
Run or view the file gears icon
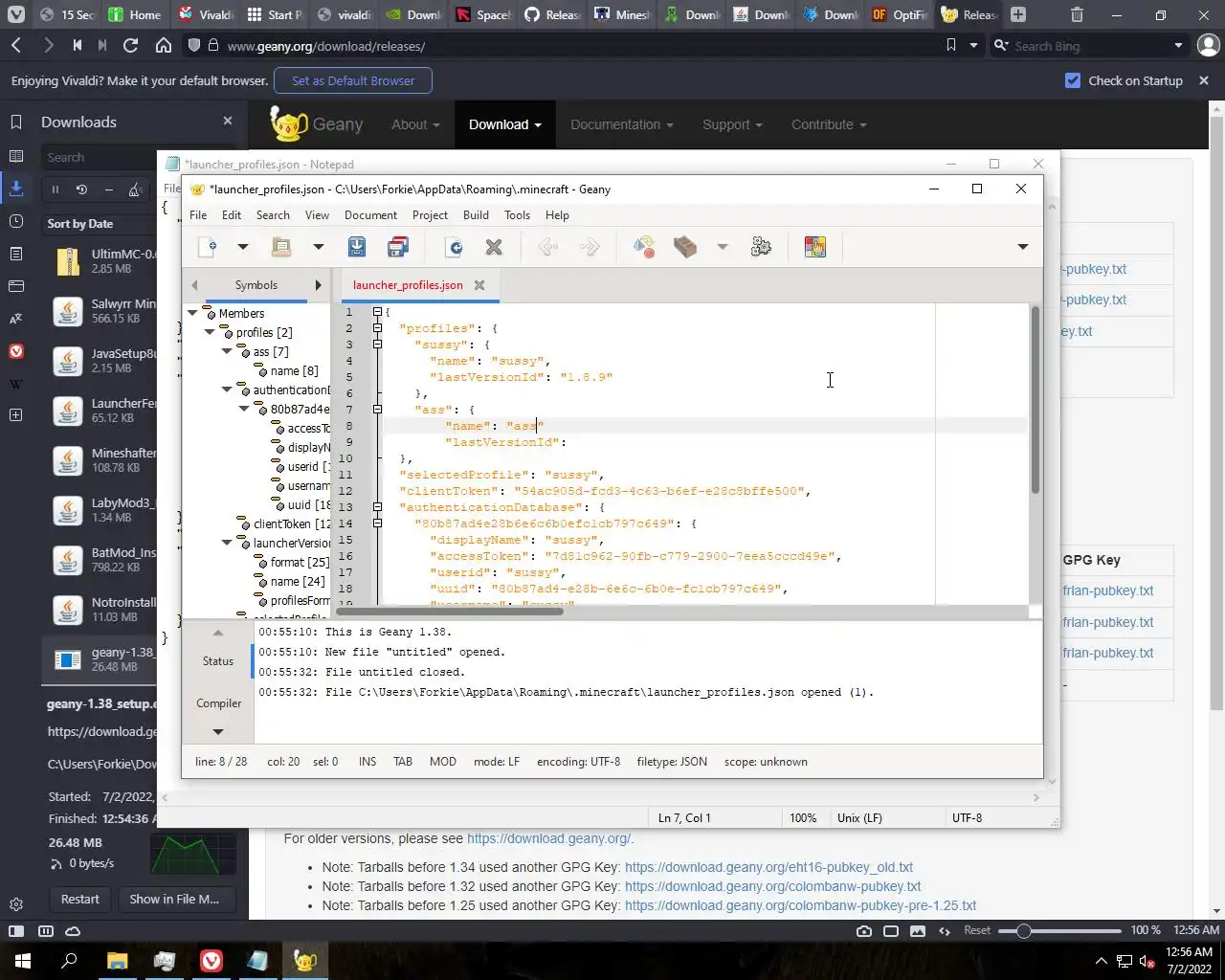coord(761,247)
